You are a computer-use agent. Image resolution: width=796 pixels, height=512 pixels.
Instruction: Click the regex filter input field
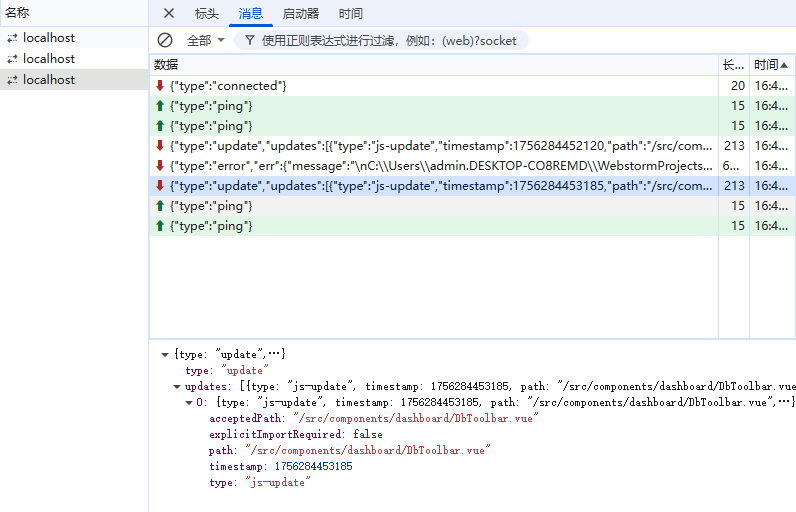pyautogui.click(x=390, y=40)
